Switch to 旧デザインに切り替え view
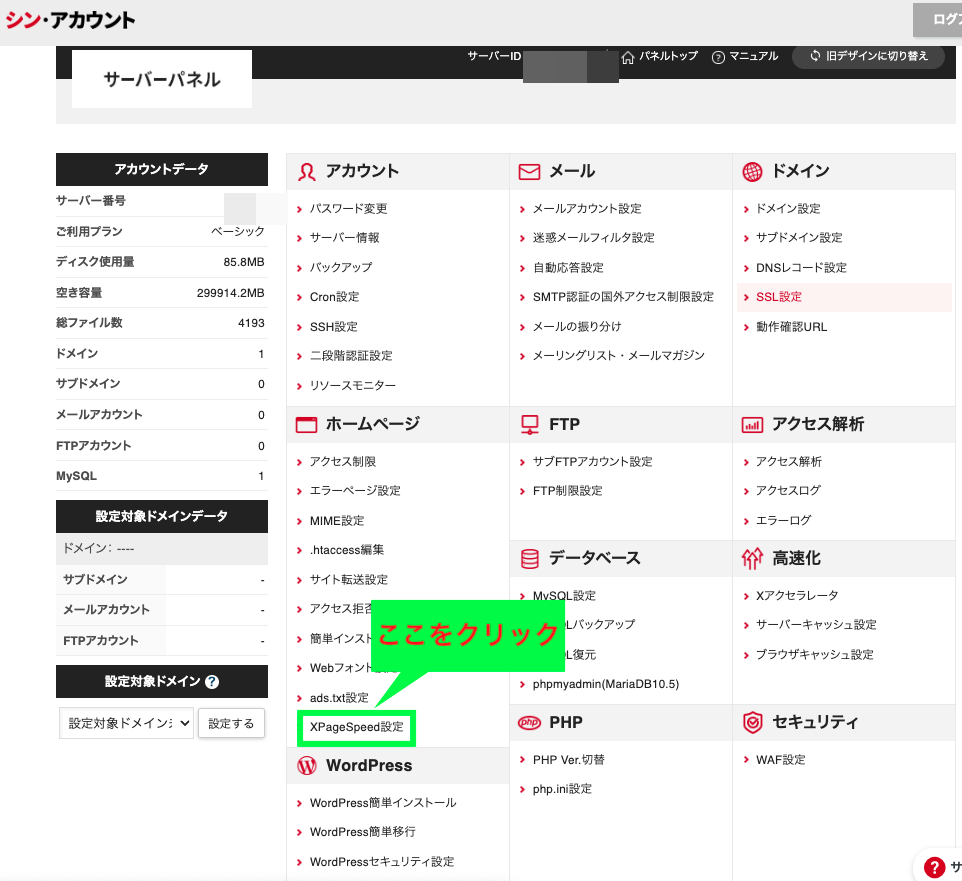 point(868,57)
